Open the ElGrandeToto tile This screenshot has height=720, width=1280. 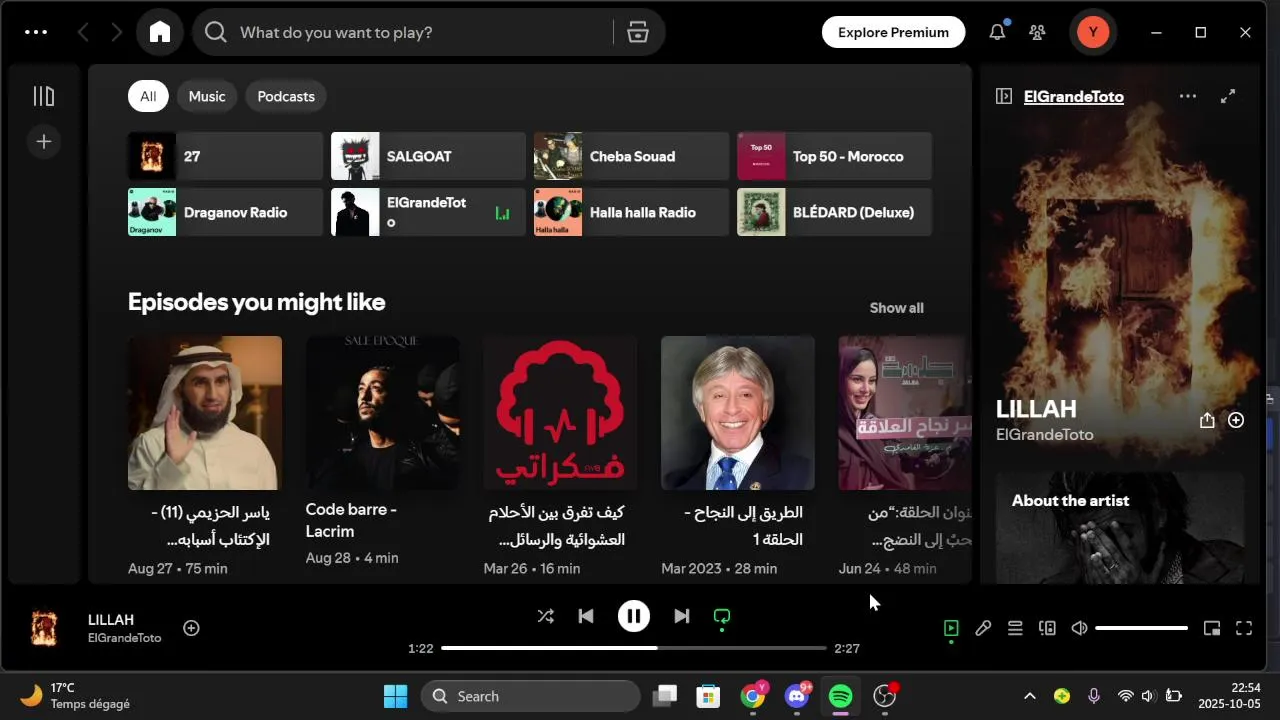point(428,212)
